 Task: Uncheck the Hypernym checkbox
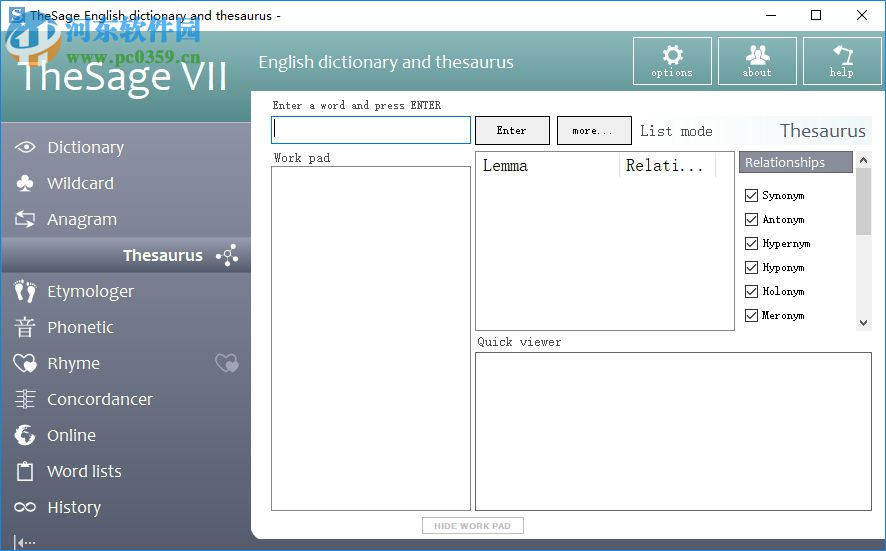pyautogui.click(x=752, y=244)
